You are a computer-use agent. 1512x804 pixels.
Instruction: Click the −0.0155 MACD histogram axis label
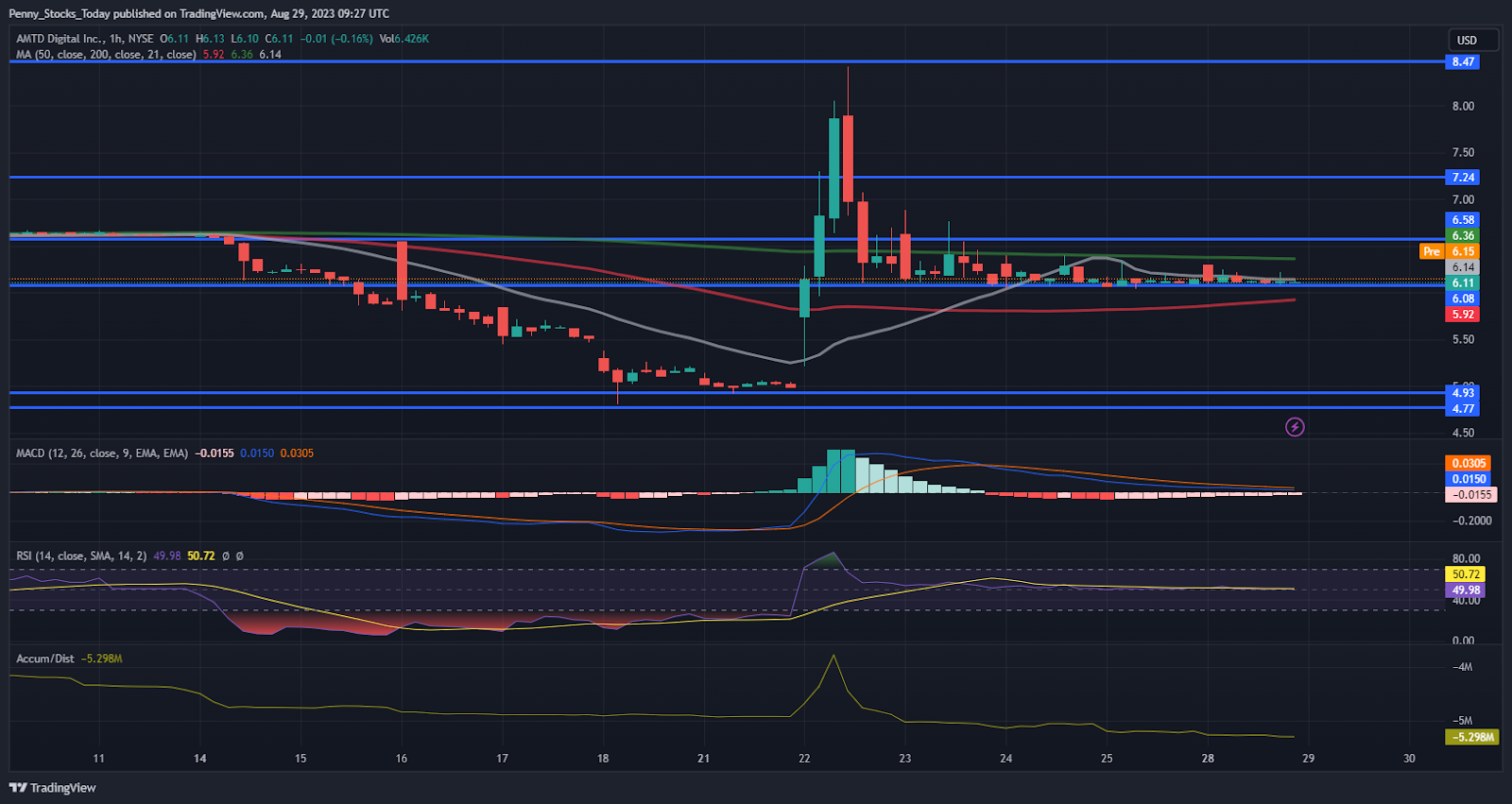(1471, 495)
